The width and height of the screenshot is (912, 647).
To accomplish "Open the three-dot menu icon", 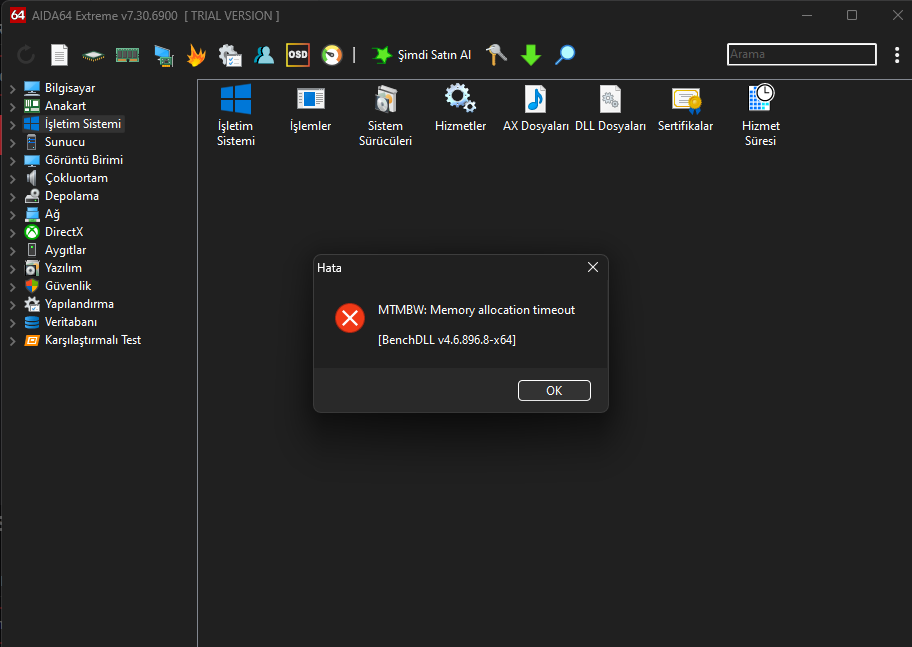I will [897, 55].
